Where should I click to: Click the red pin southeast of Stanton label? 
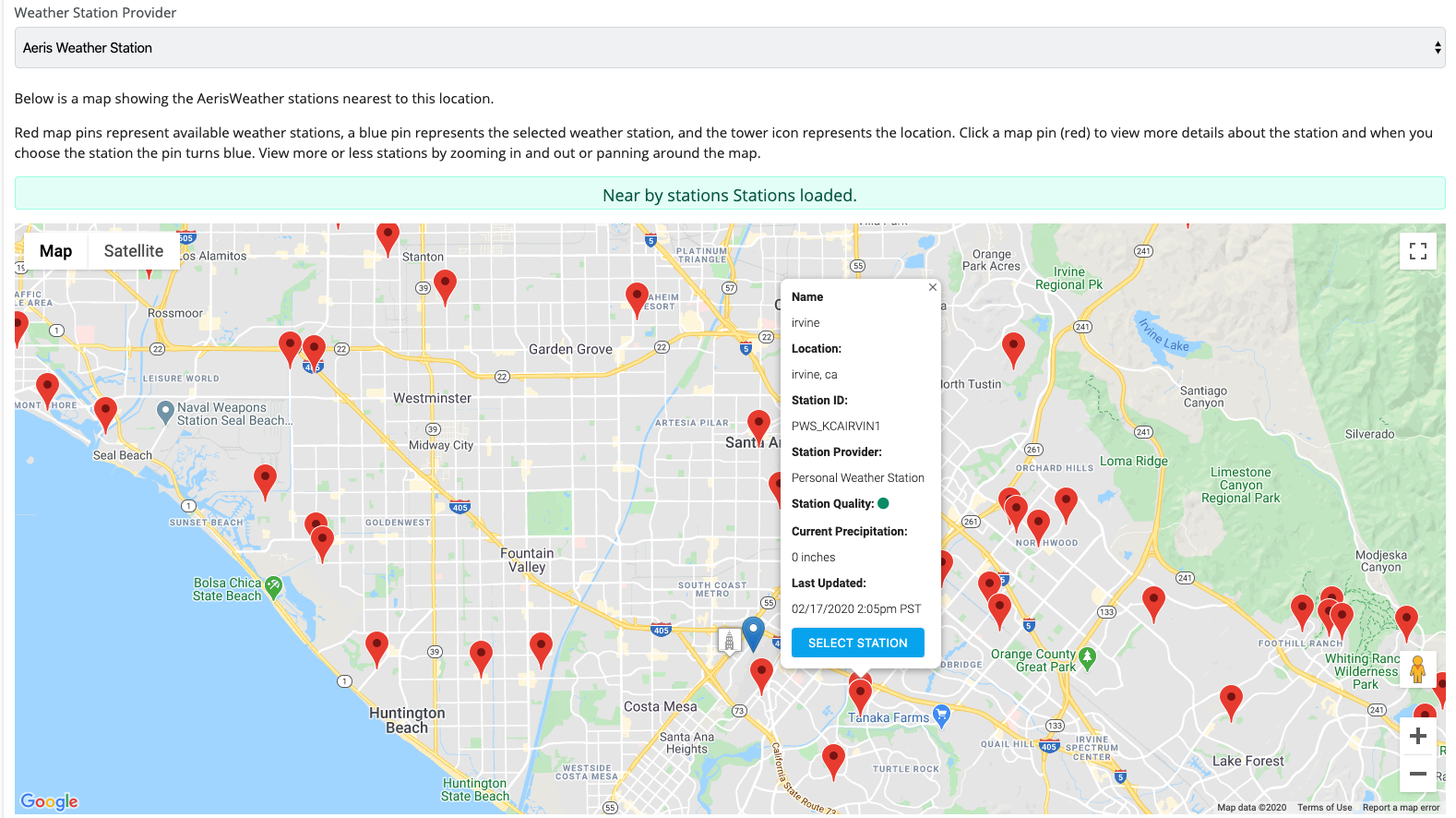click(x=446, y=288)
